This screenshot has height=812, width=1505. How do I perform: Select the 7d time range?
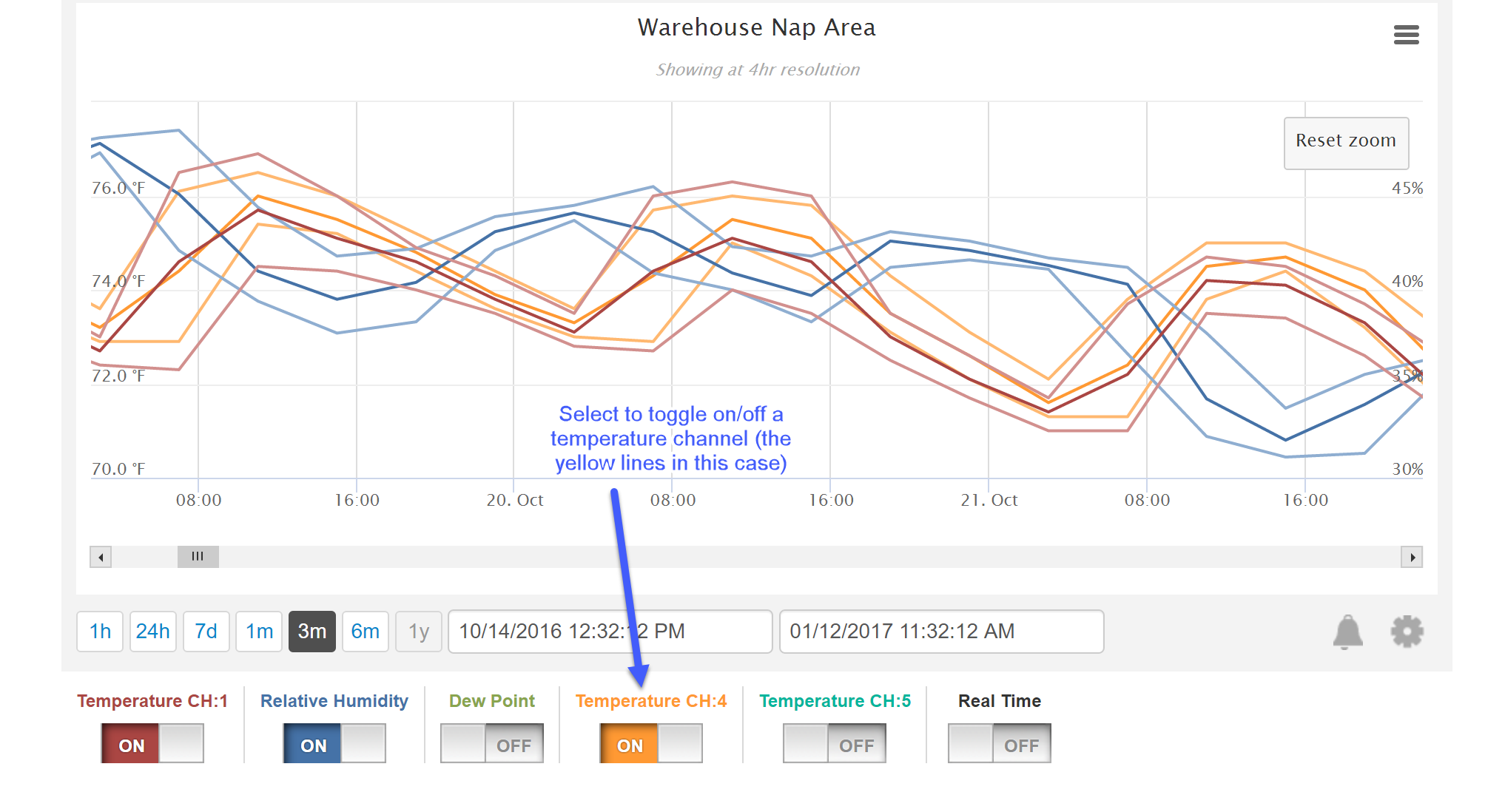coord(206,632)
